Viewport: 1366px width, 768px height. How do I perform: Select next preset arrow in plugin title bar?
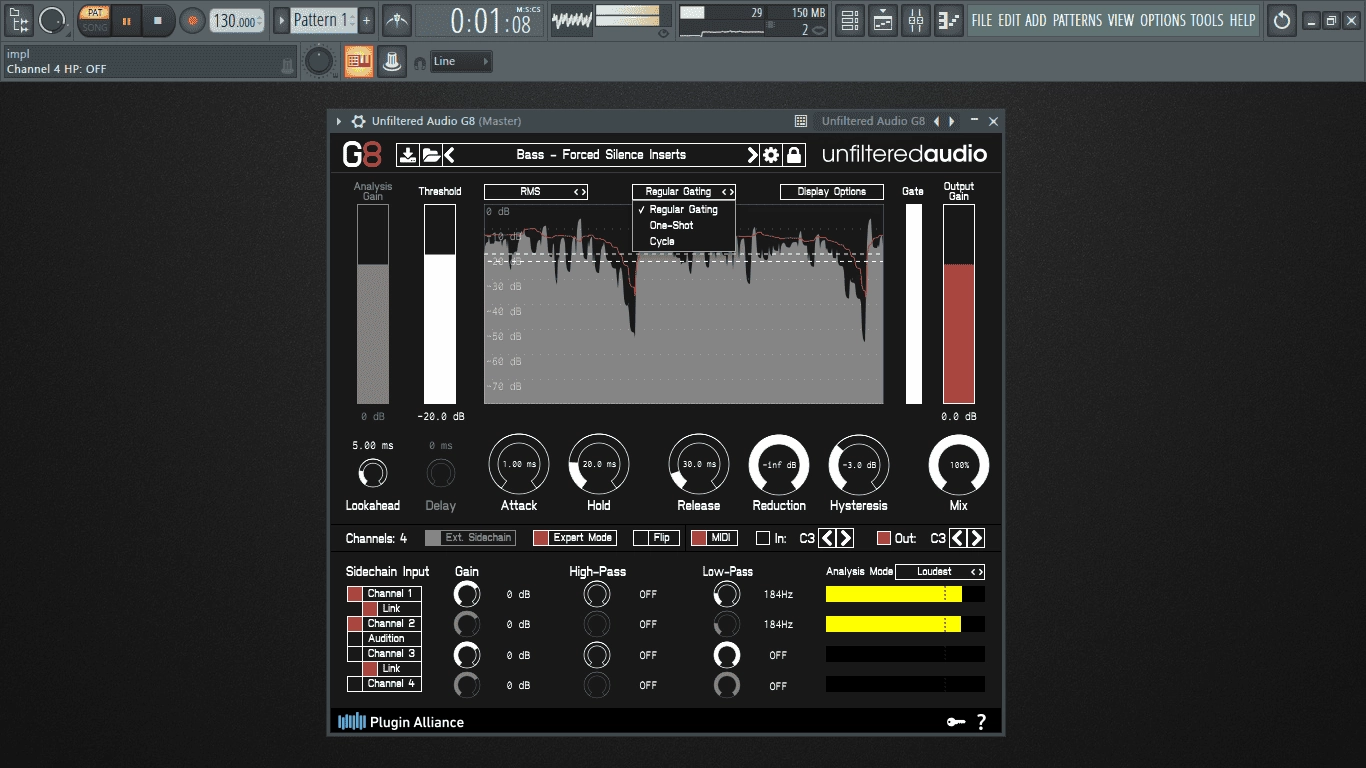pos(951,121)
